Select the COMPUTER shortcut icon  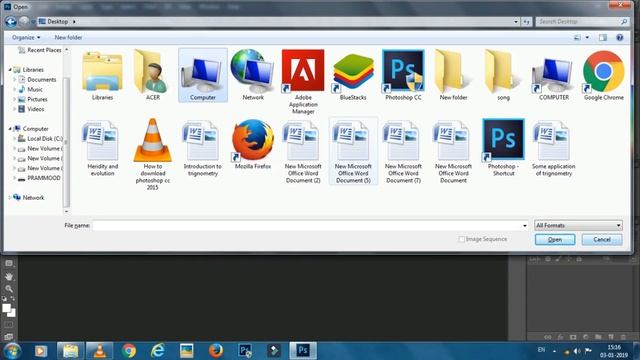point(553,75)
